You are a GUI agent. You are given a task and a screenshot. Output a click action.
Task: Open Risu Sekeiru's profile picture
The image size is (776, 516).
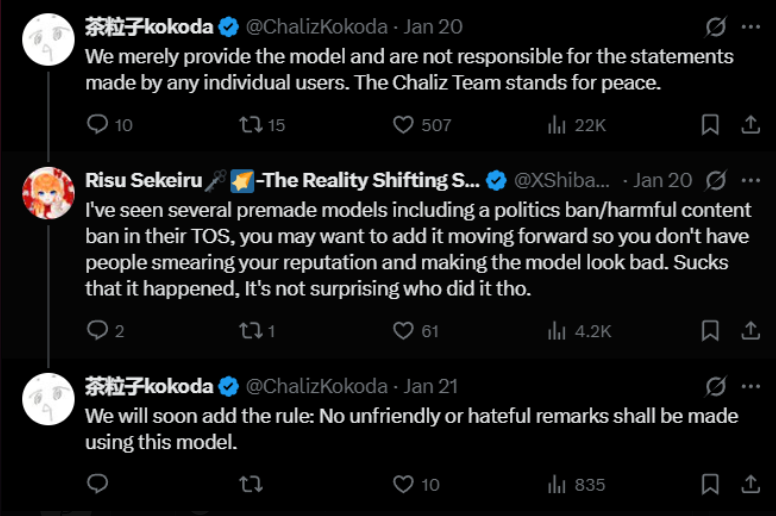pos(50,194)
